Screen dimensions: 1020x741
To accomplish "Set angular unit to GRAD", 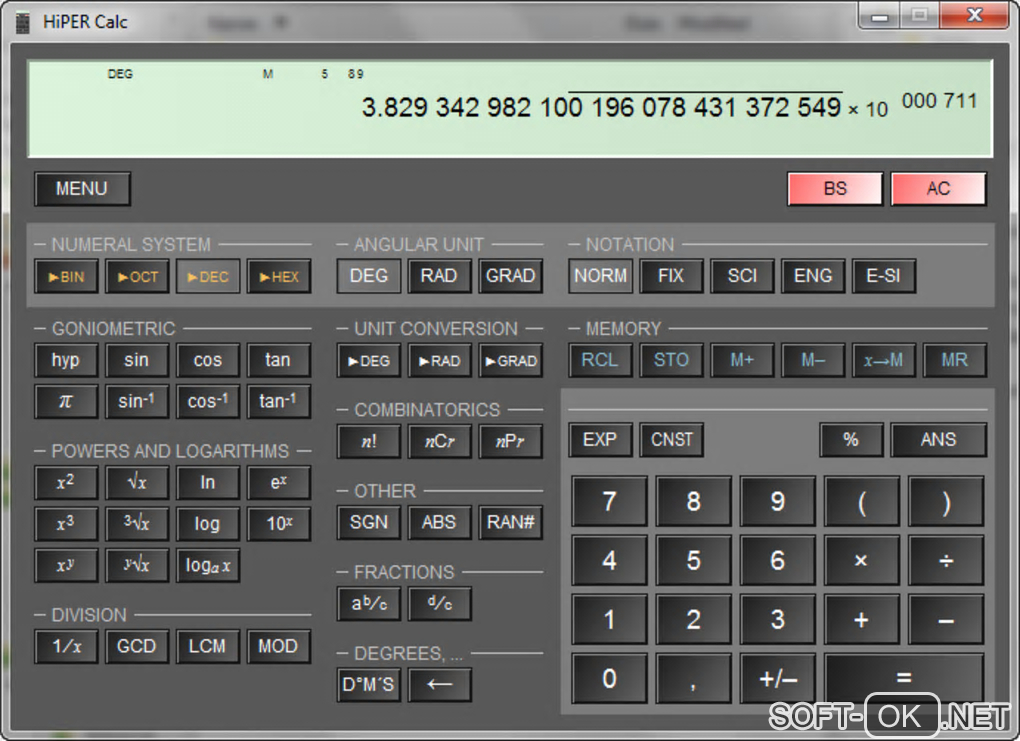I will tap(511, 276).
